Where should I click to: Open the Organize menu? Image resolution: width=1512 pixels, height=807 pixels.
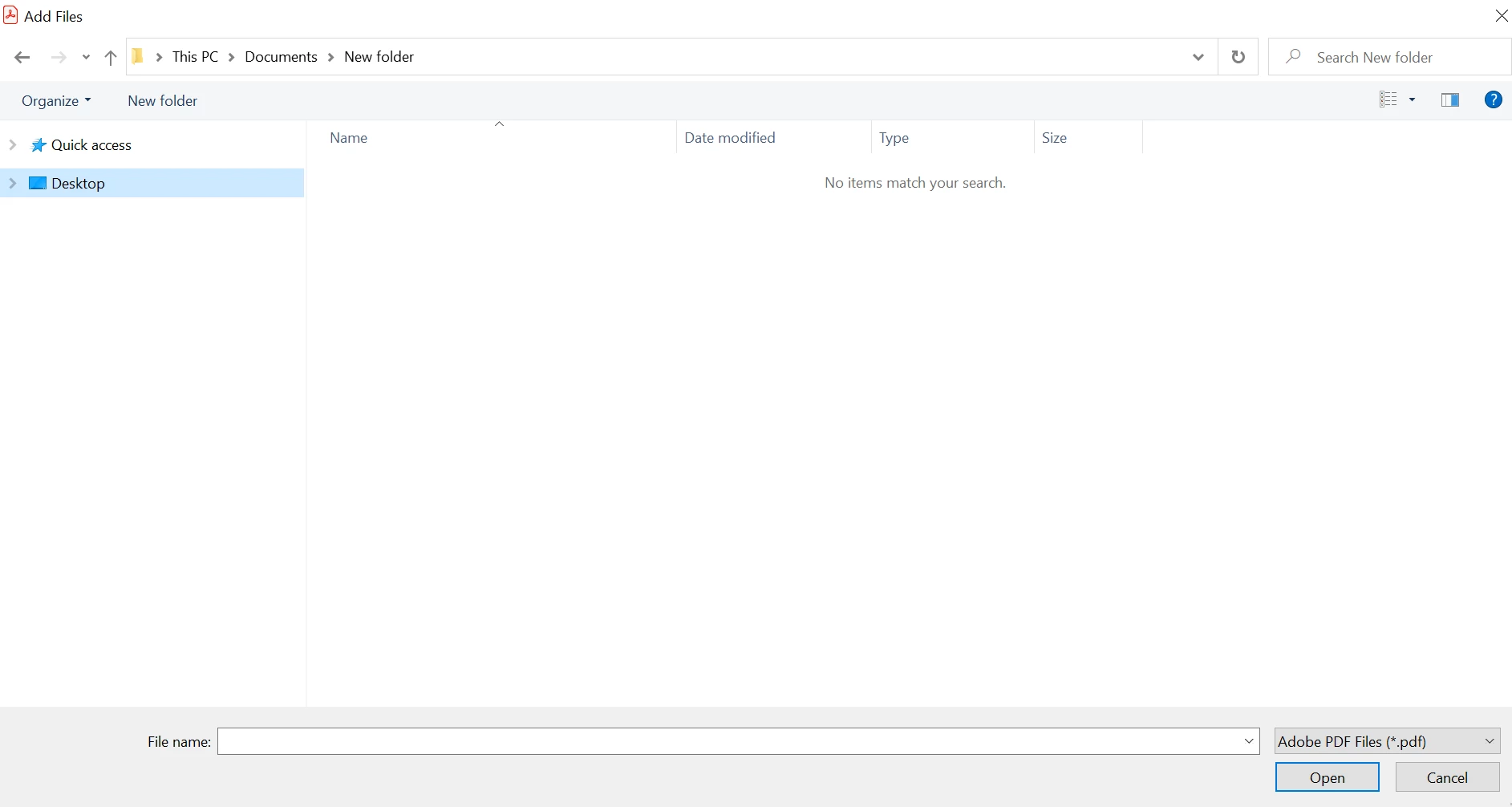(56, 100)
